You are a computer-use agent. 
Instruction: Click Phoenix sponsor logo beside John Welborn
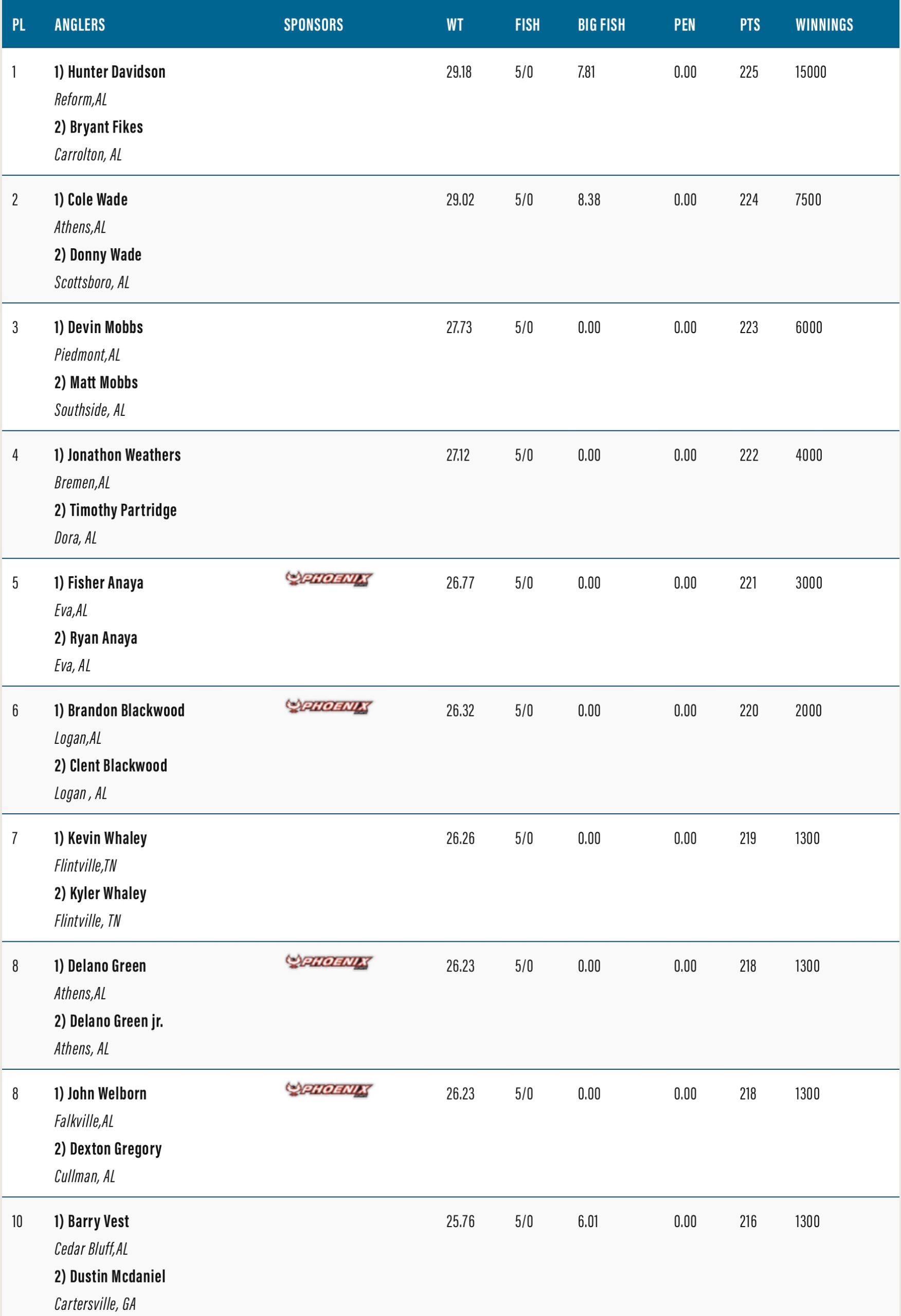(x=329, y=1089)
